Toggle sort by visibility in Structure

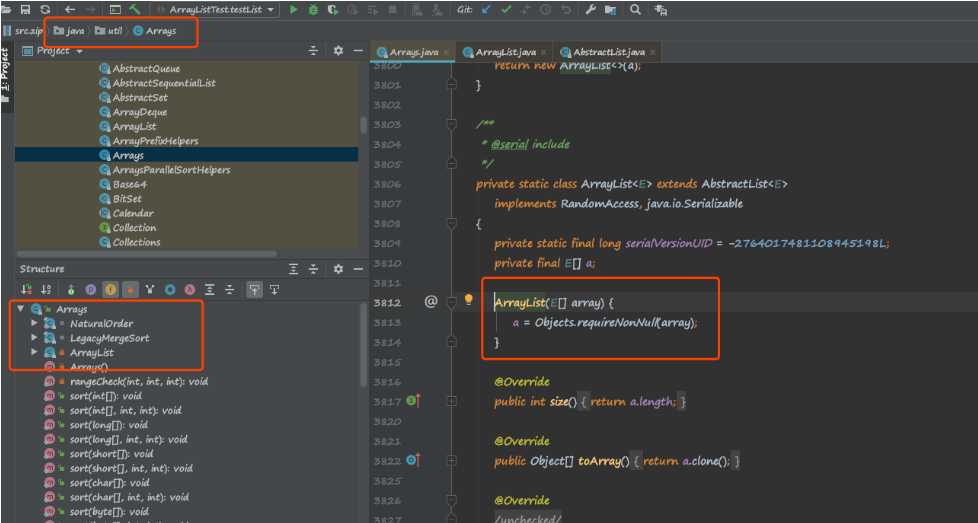[26, 289]
